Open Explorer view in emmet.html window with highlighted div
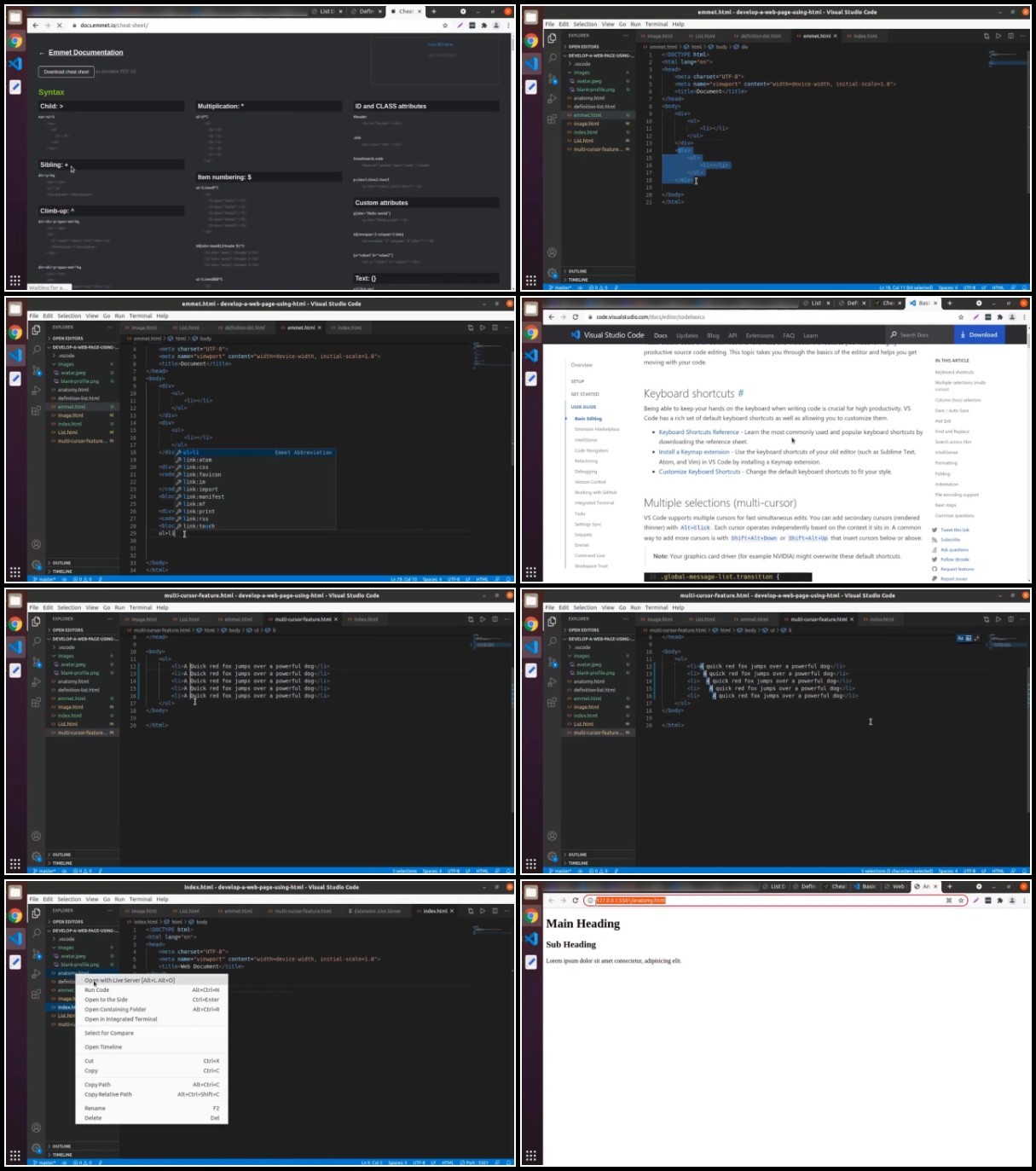The height and width of the screenshot is (1171, 1036). tap(552, 38)
